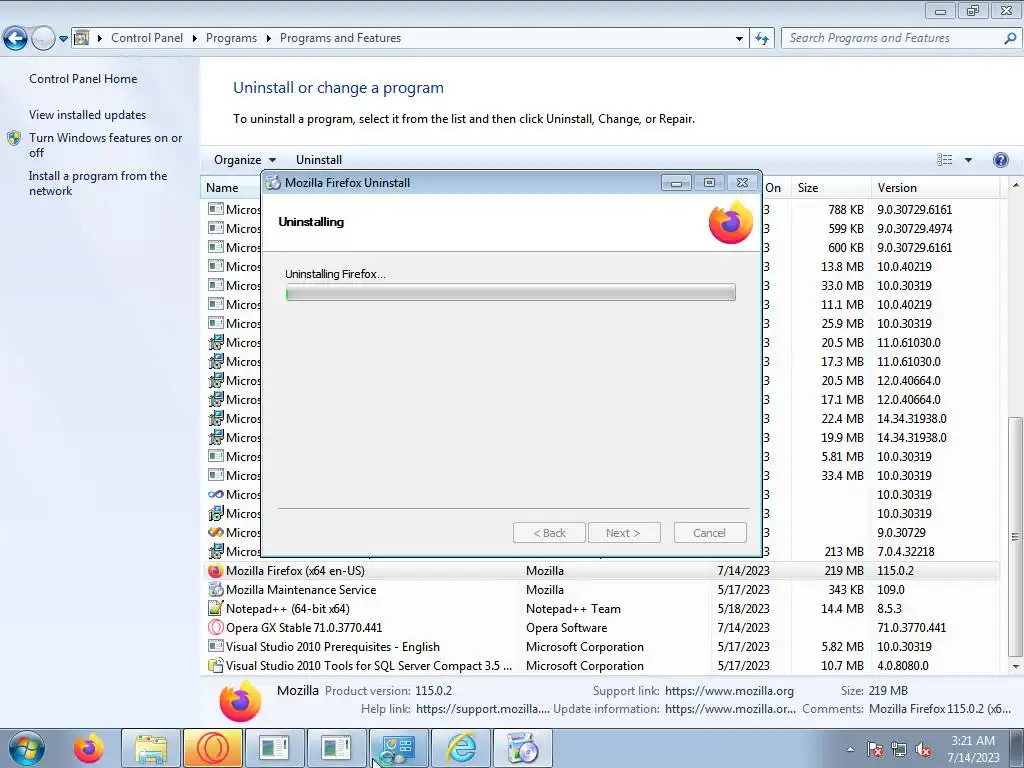Switch to uninstaller taskbar button
The height and width of the screenshot is (768, 1024).
click(522, 748)
